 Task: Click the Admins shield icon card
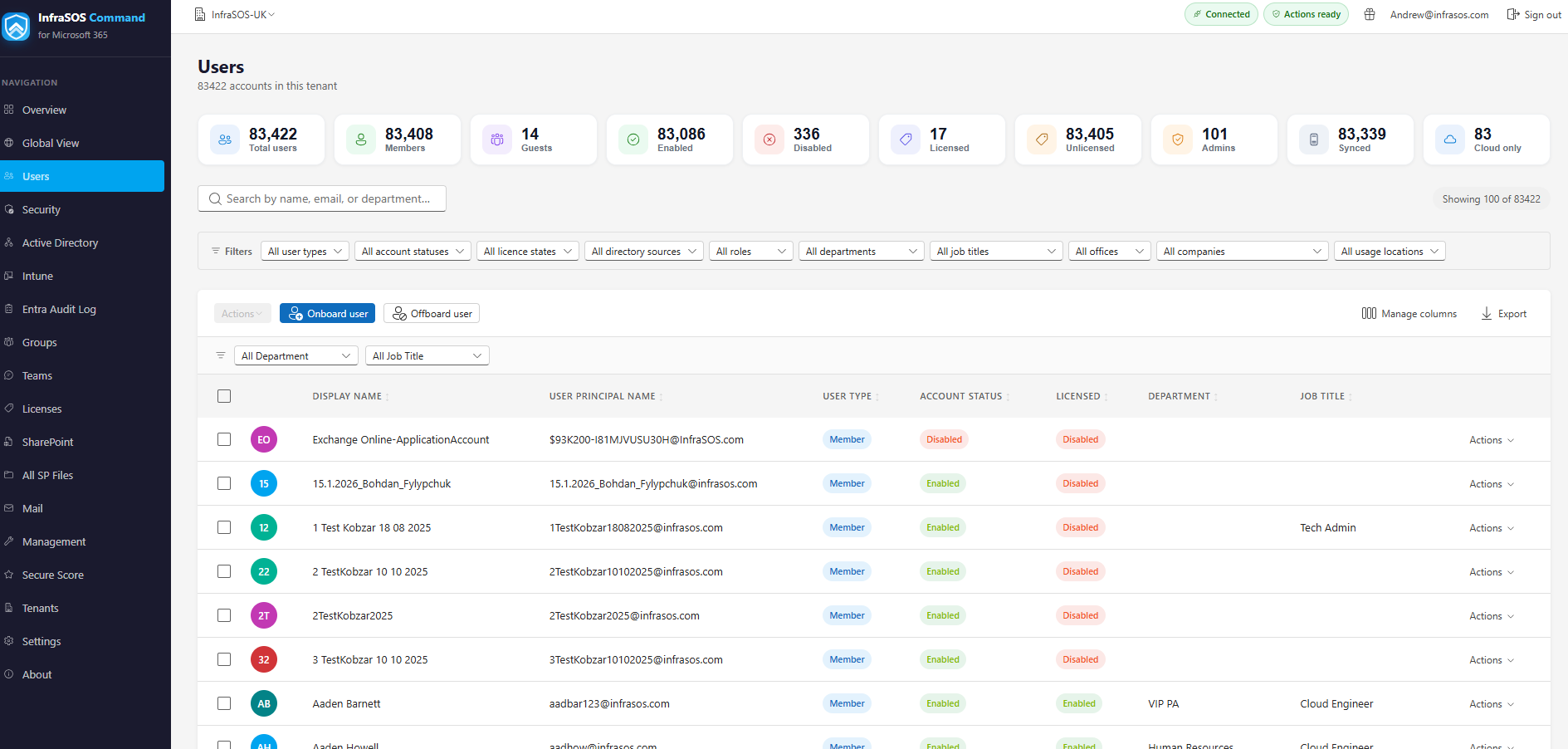tap(1178, 140)
